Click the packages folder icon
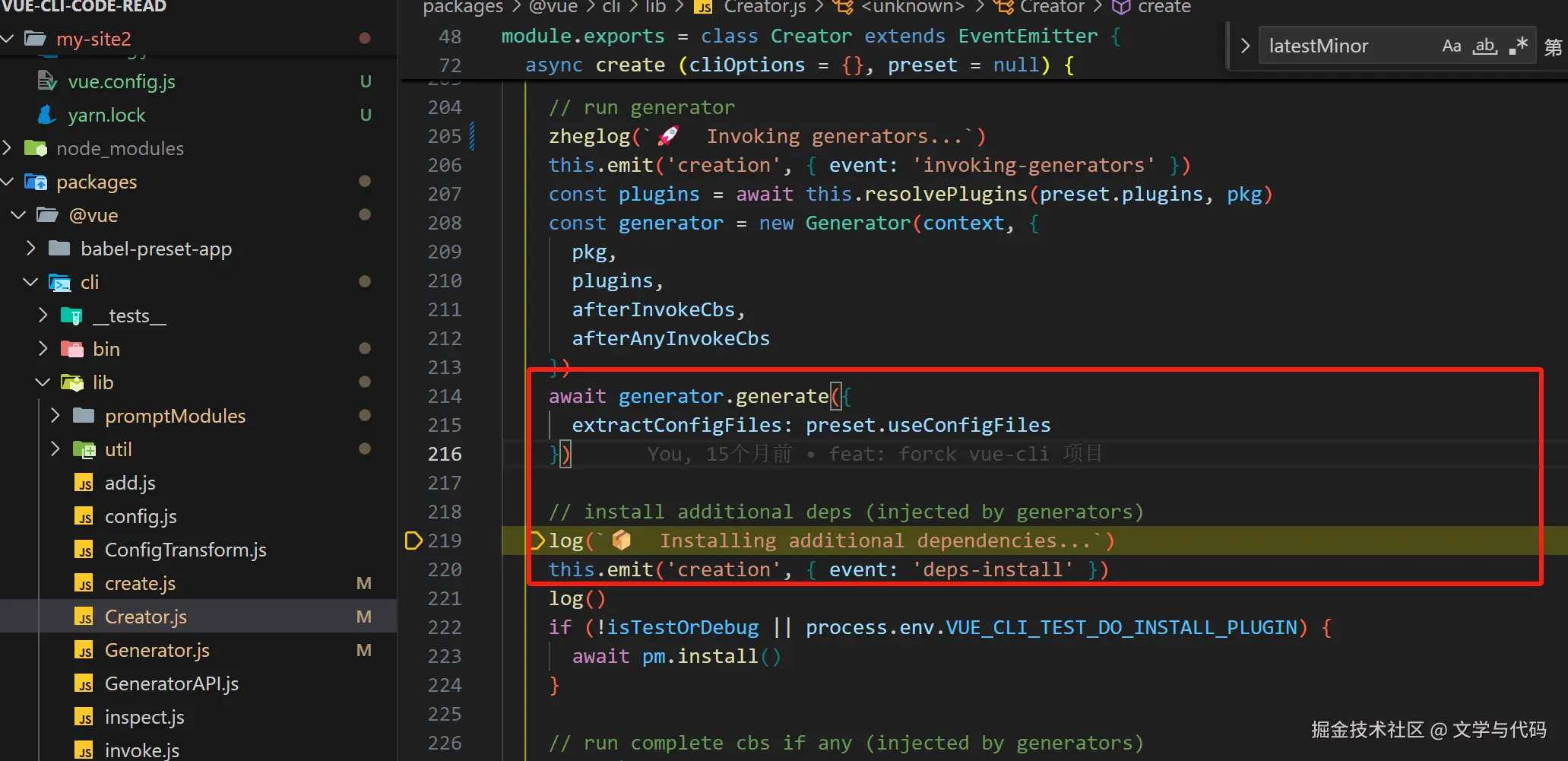This screenshot has height=761, width=1568. [x=35, y=181]
